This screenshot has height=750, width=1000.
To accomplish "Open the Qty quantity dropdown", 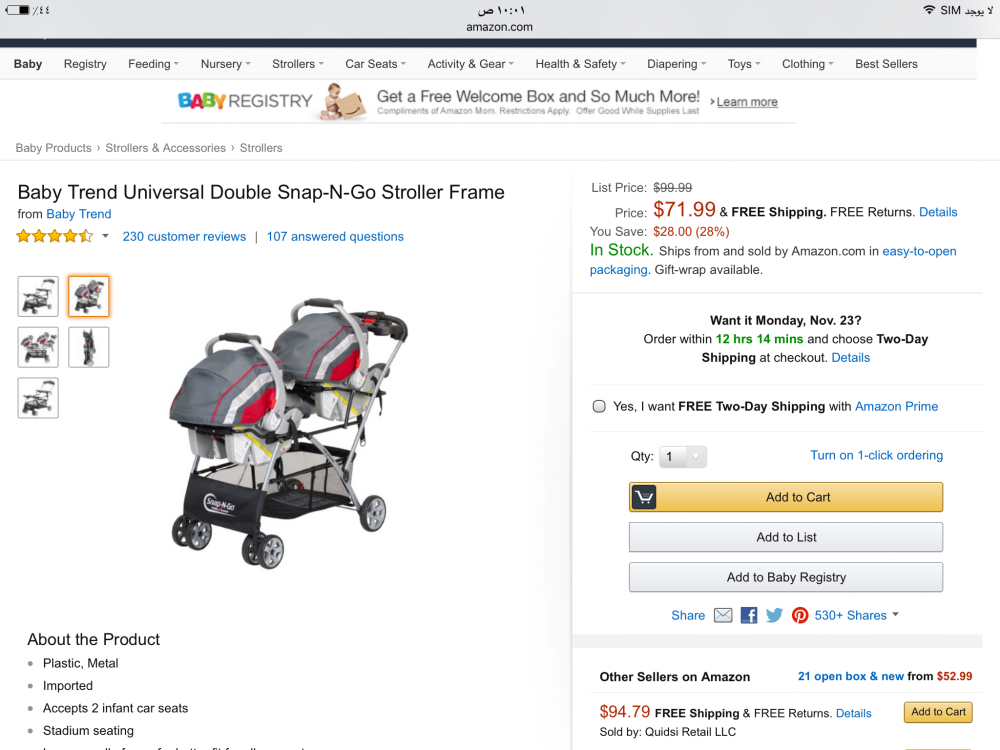I will [683, 457].
